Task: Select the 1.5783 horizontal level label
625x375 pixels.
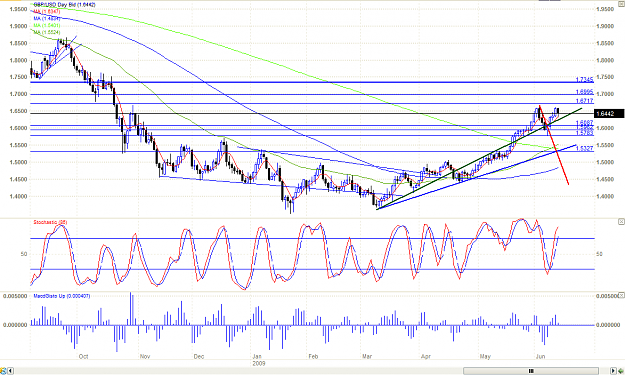Action: point(584,133)
